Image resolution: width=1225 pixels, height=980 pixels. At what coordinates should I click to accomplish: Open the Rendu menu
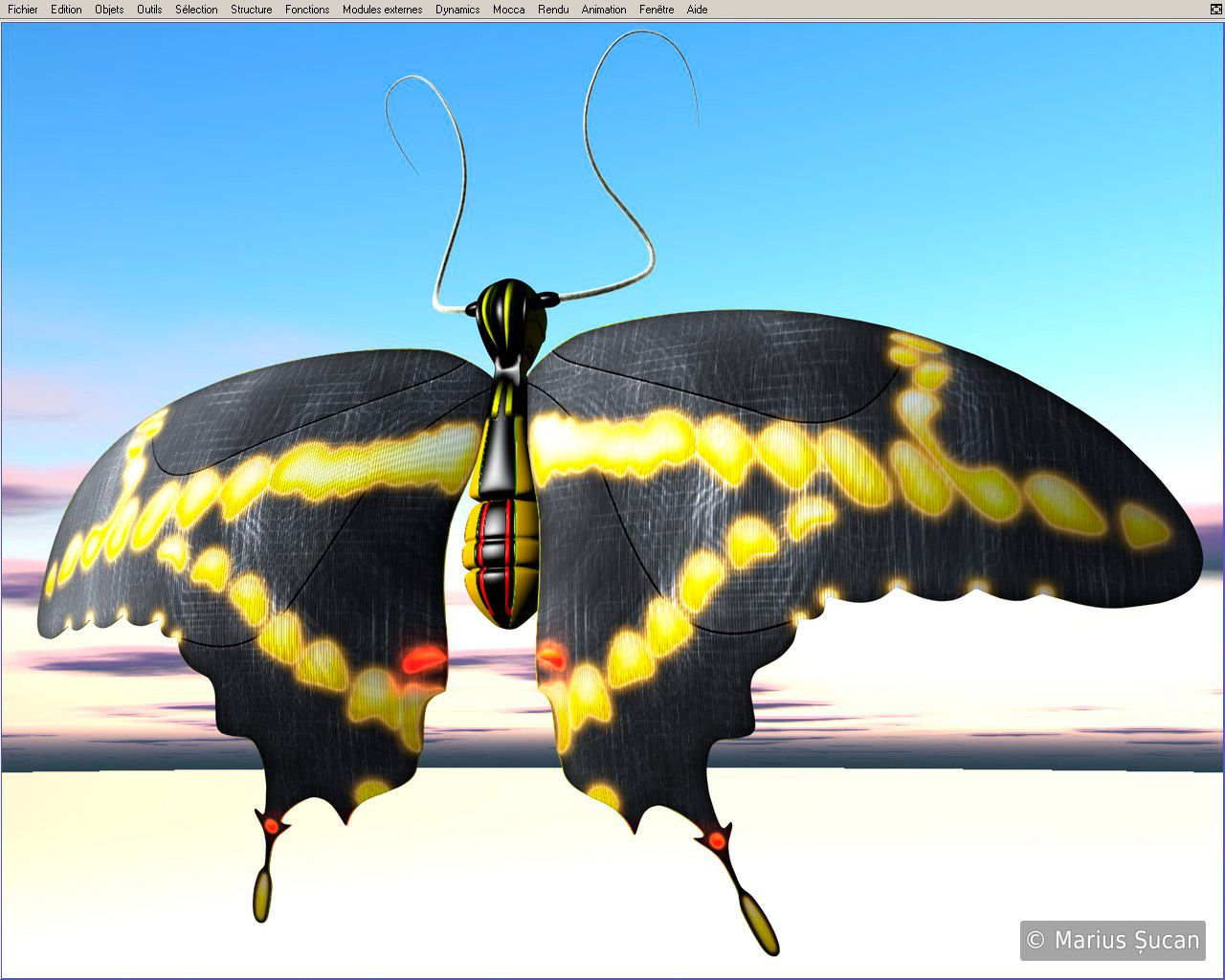[x=553, y=10]
